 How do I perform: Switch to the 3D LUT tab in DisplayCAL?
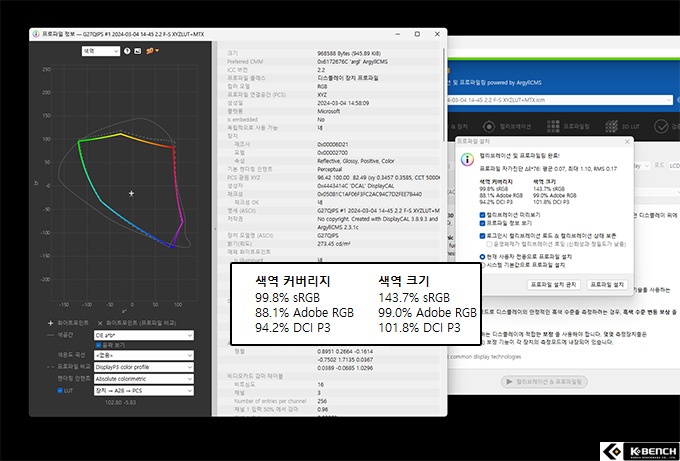622,127
